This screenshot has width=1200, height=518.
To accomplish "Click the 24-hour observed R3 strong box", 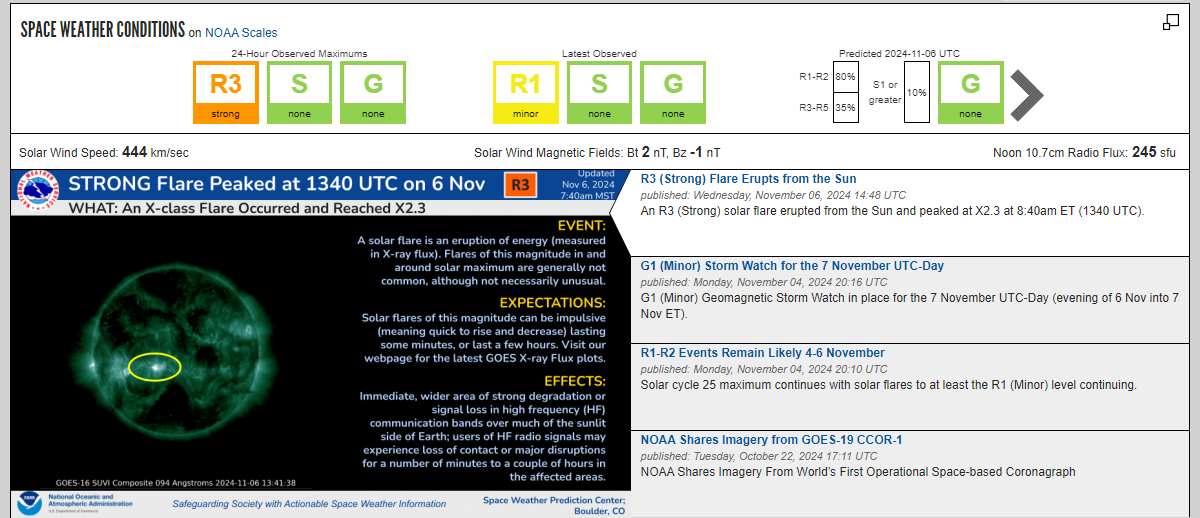I will pyautogui.click(x=226, y=92).
